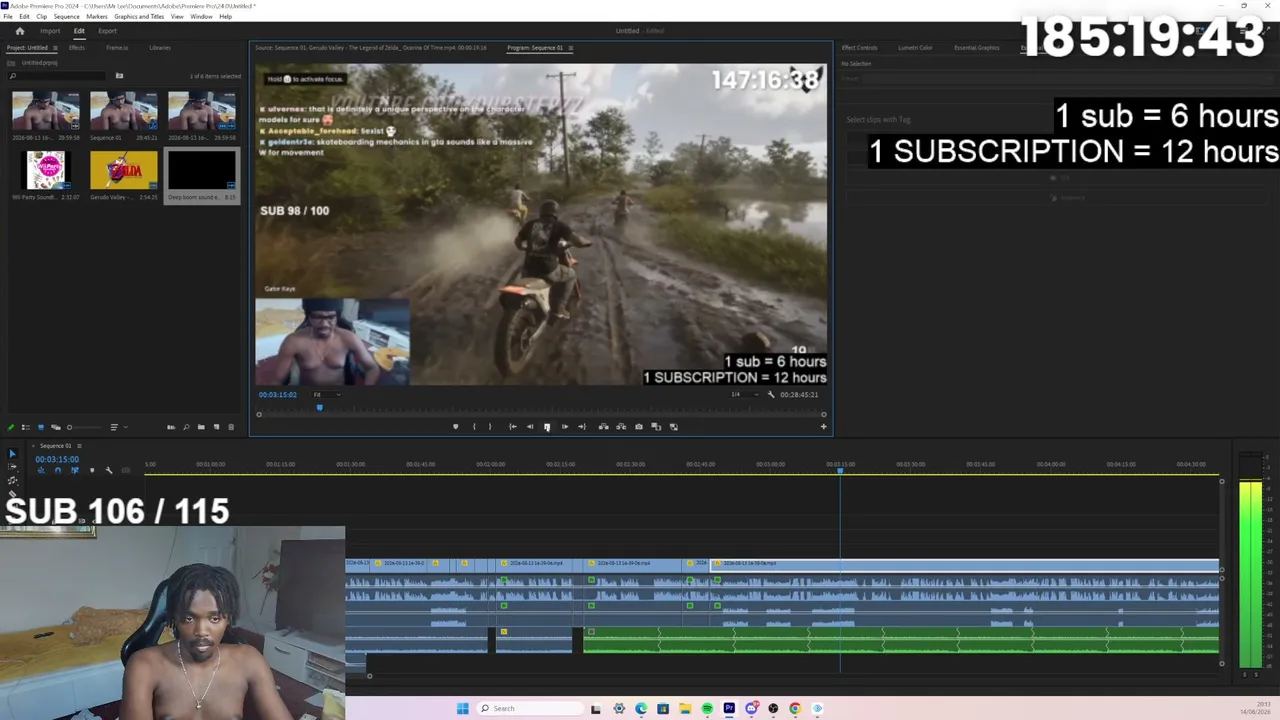This screenshot has width=1280, height=720.
Task: Switch to the Effect Controls tab
Action: 859,48
